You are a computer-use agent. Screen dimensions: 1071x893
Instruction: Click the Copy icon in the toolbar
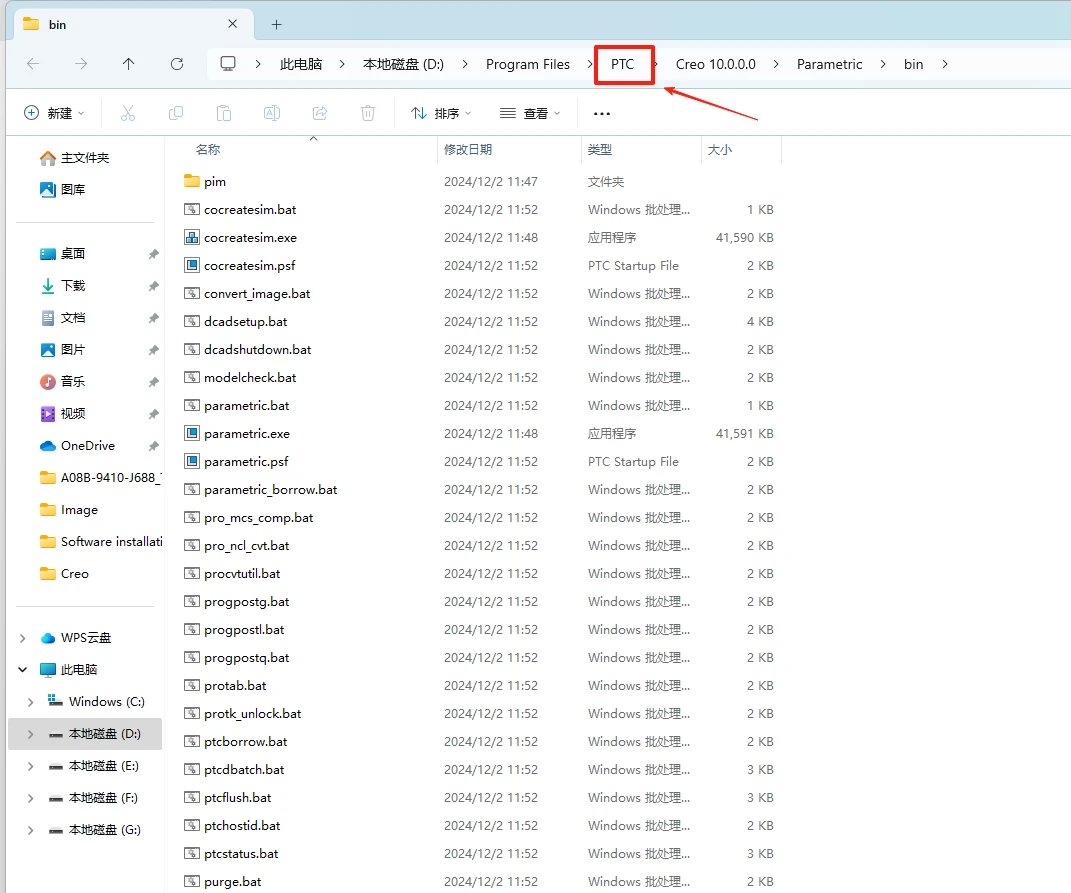point(175,112)
